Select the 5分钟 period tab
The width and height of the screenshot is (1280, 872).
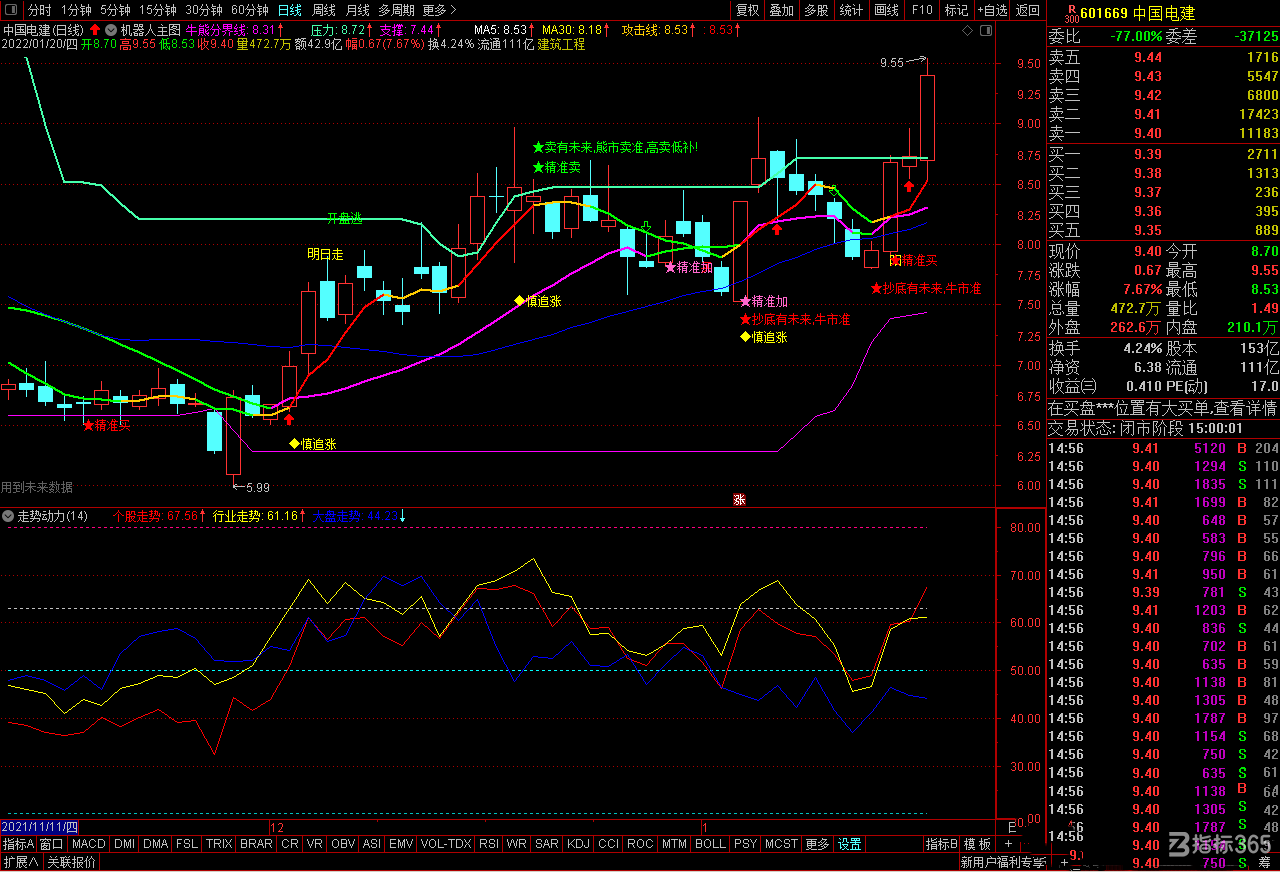pyautogui.click(x=115, y=10)
